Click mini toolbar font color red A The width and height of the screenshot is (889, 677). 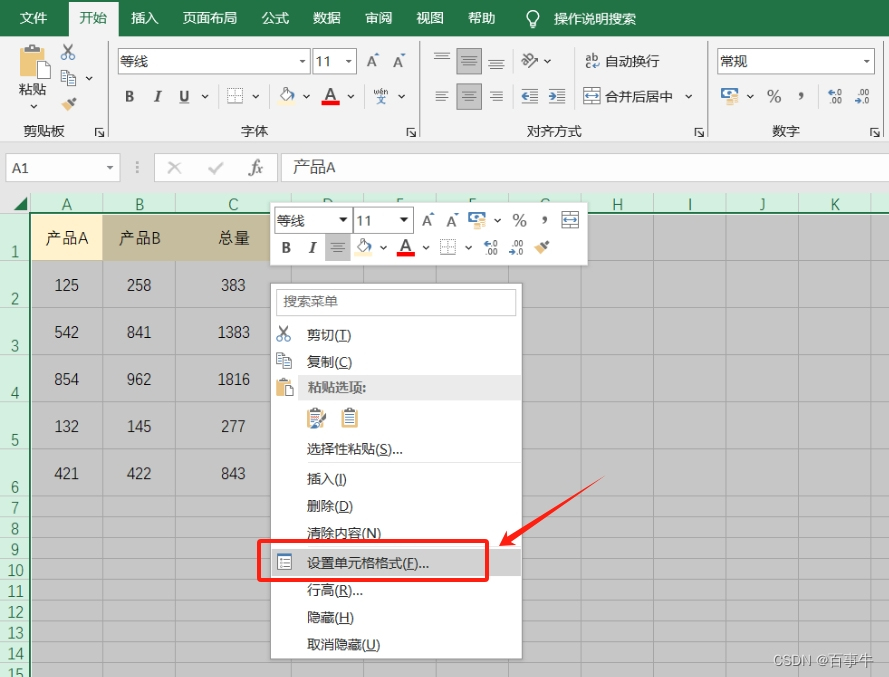tap(405, 247)
